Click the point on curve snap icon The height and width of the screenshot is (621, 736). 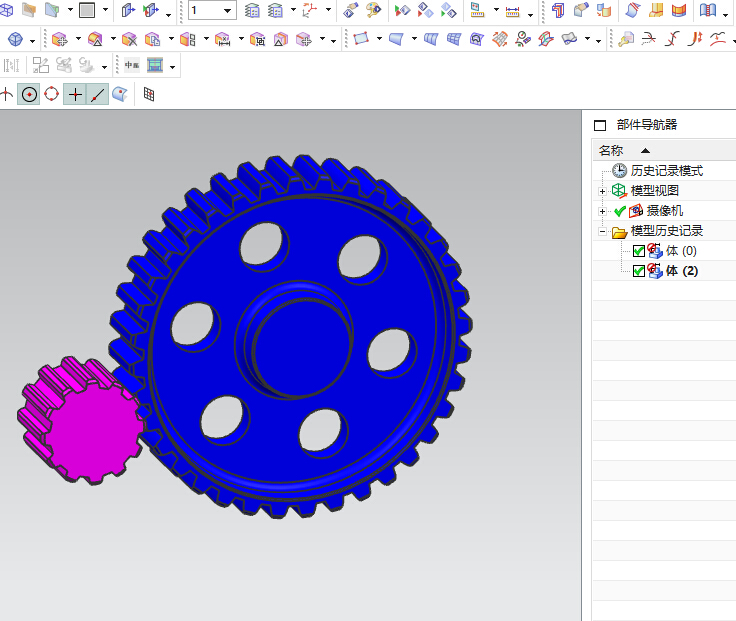[x=98, y=94]
